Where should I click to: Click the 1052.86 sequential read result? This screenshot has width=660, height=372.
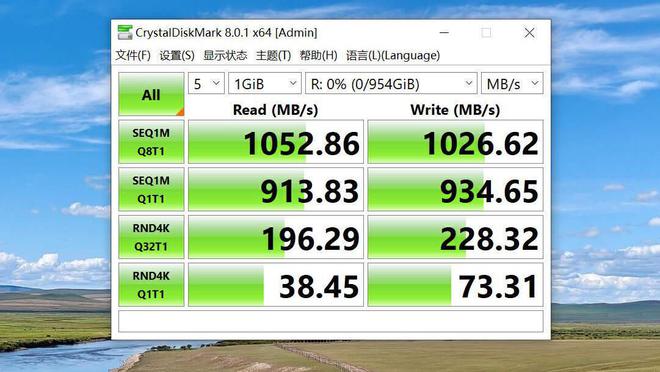point(276,142)
